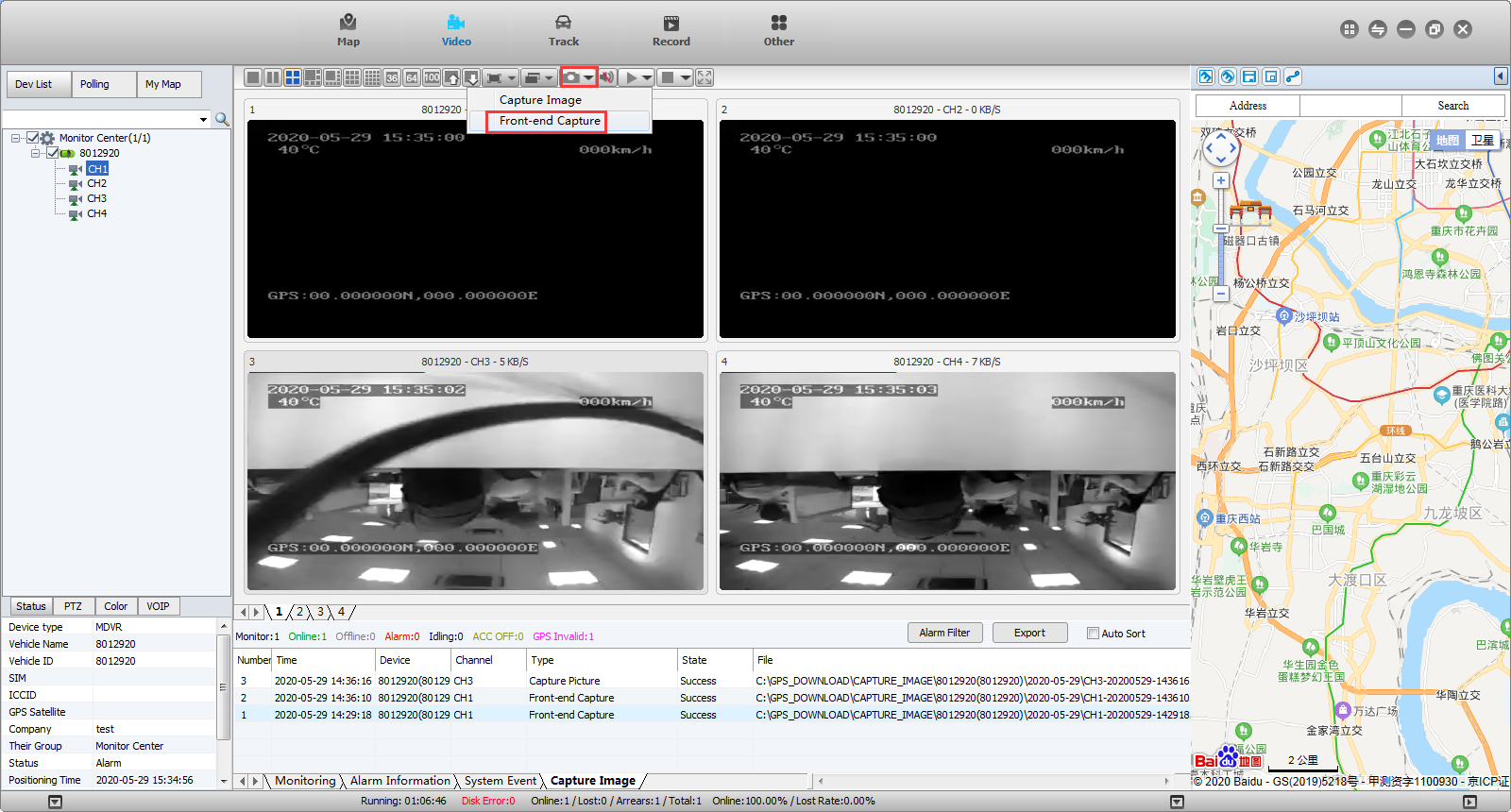This screenshot has height=812, width=1511.
Task: Click the map route line tool icon
Action: [1293, 76]
